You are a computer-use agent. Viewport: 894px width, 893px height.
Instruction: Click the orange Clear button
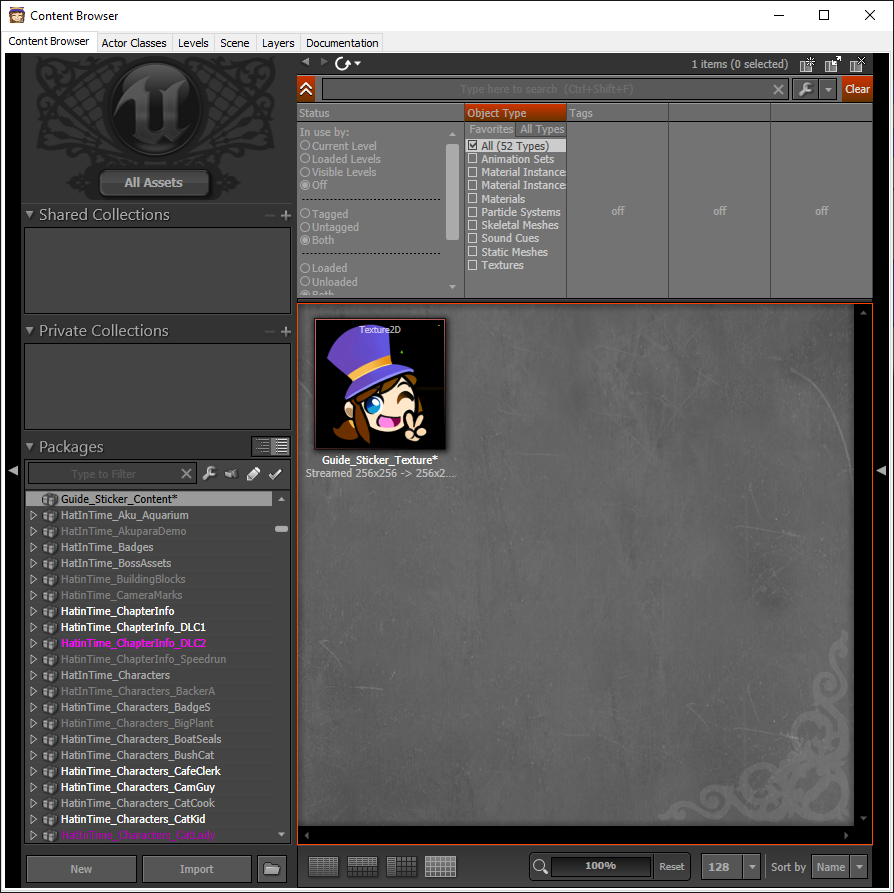pos(857,89)
